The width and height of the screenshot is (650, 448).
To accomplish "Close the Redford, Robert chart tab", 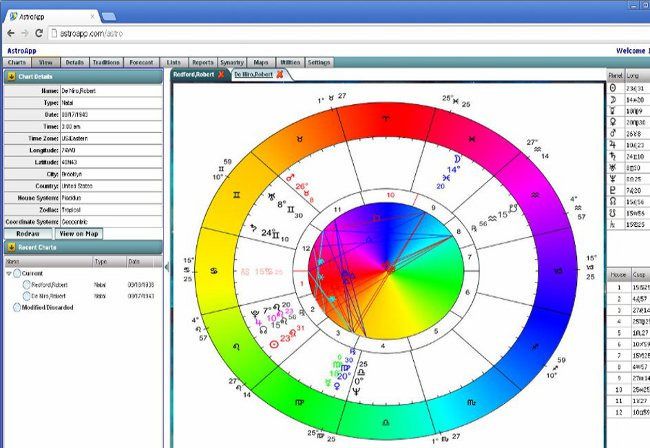I will pyautogui.click(x=221, y=74).
